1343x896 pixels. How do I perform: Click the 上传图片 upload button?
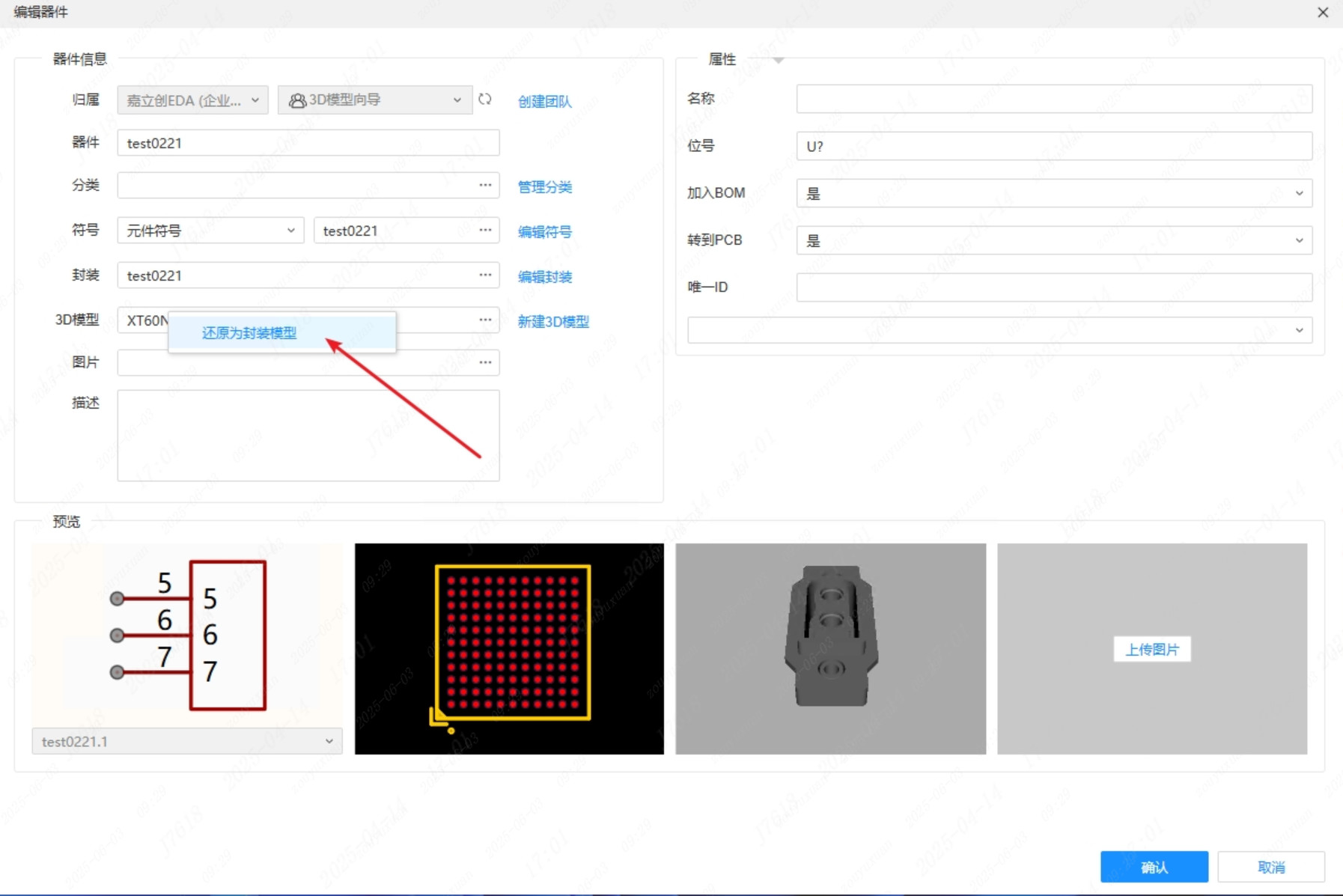(x=1151, y=649)
